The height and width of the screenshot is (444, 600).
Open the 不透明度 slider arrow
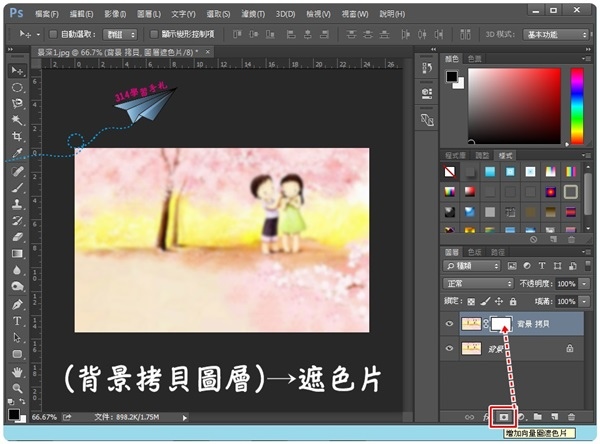coord(584,284)
